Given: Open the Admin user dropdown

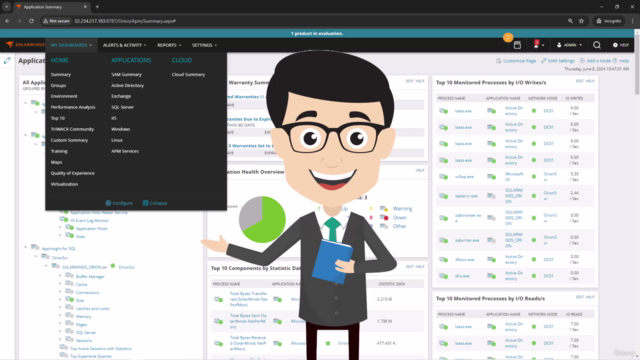Looking at the screenshot, I should click(569, 45).
